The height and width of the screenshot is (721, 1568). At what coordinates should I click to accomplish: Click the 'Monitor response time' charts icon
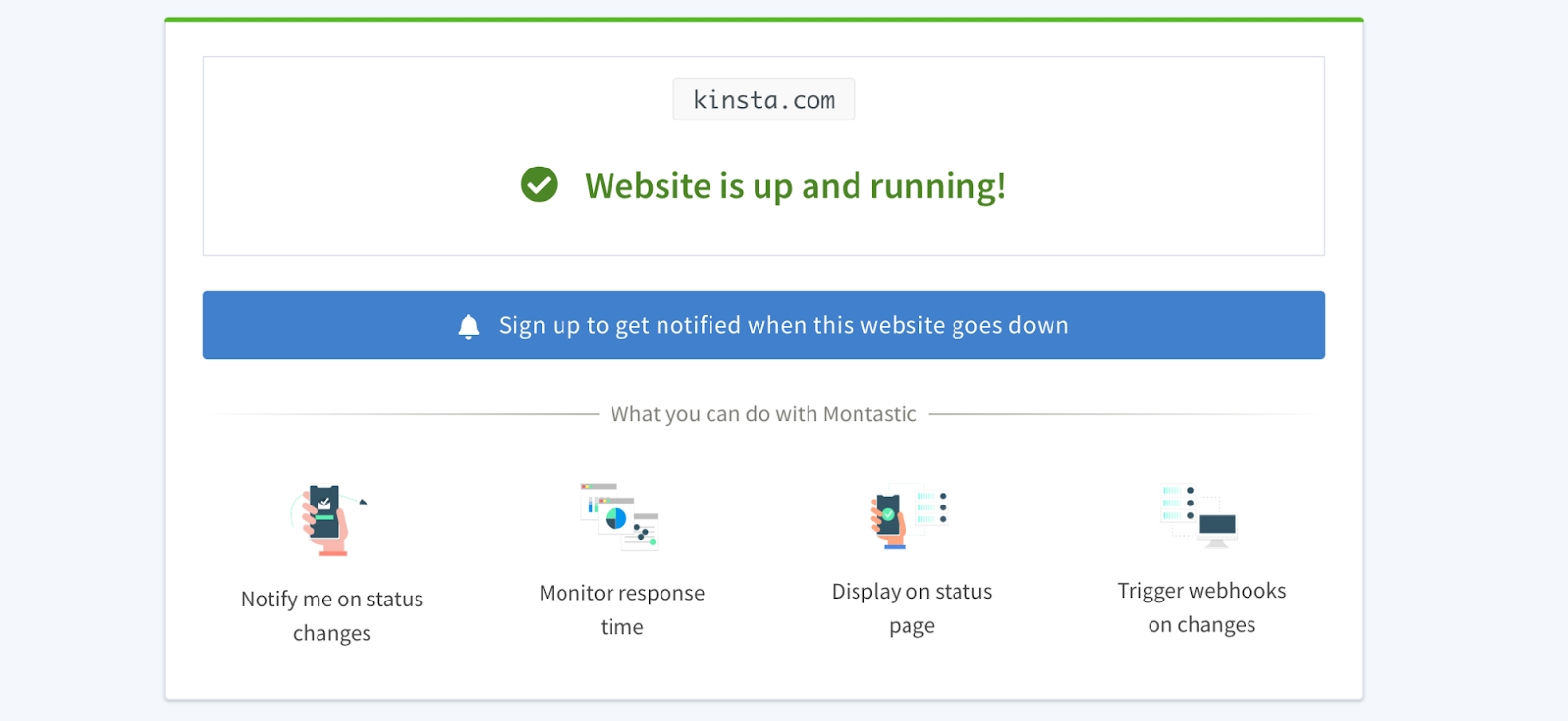617,514
